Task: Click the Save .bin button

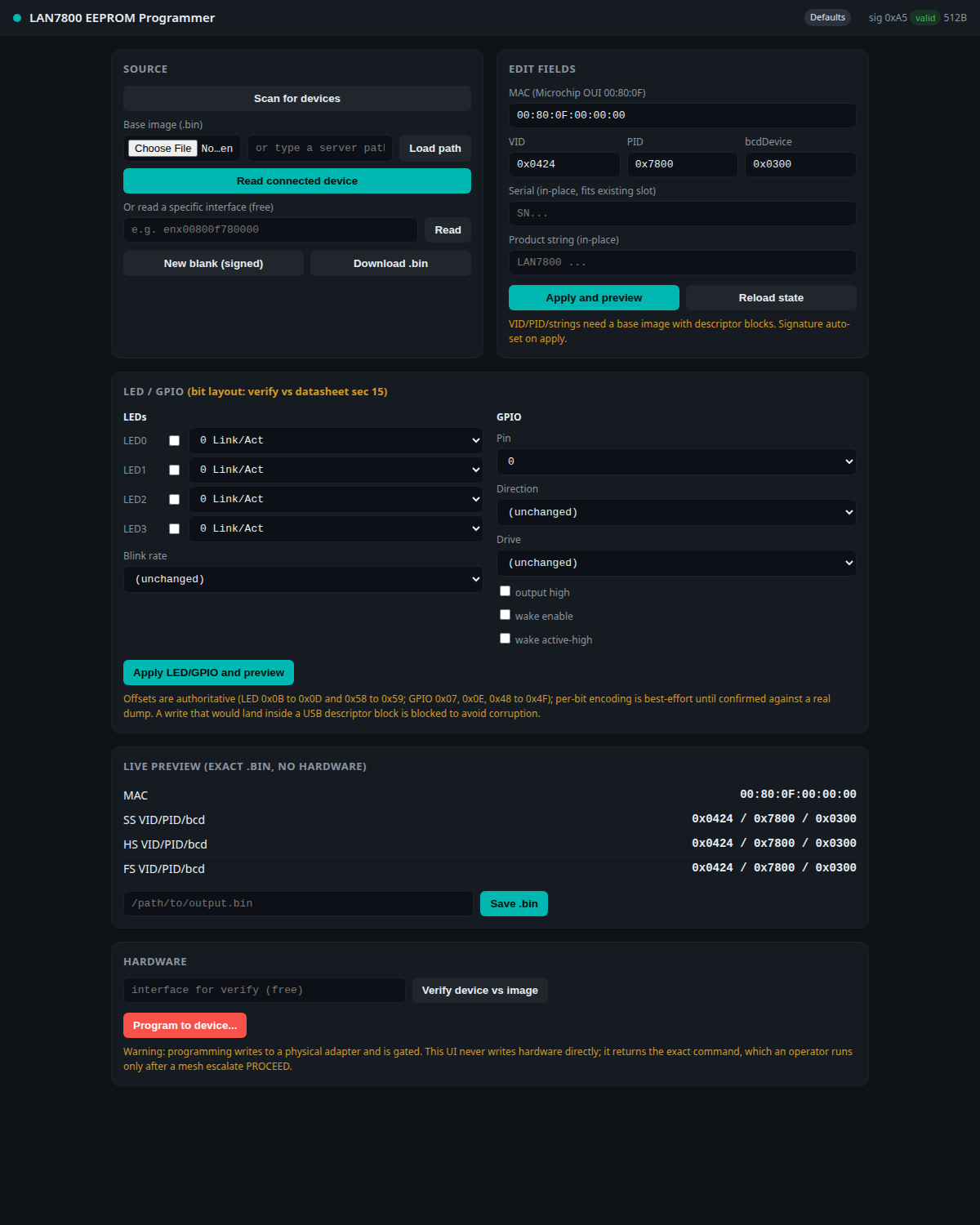Action: tap(514, 904)
